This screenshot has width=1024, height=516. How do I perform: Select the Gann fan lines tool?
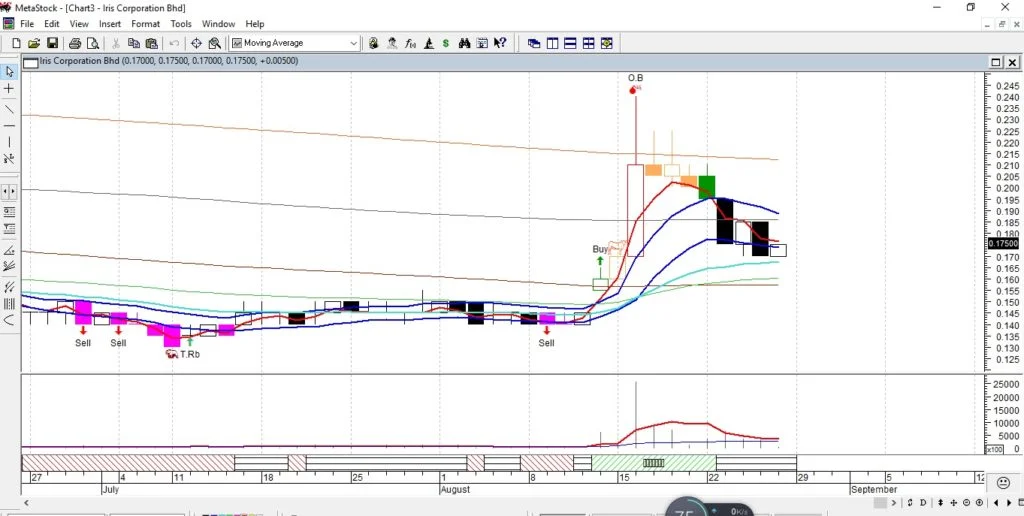9,266
